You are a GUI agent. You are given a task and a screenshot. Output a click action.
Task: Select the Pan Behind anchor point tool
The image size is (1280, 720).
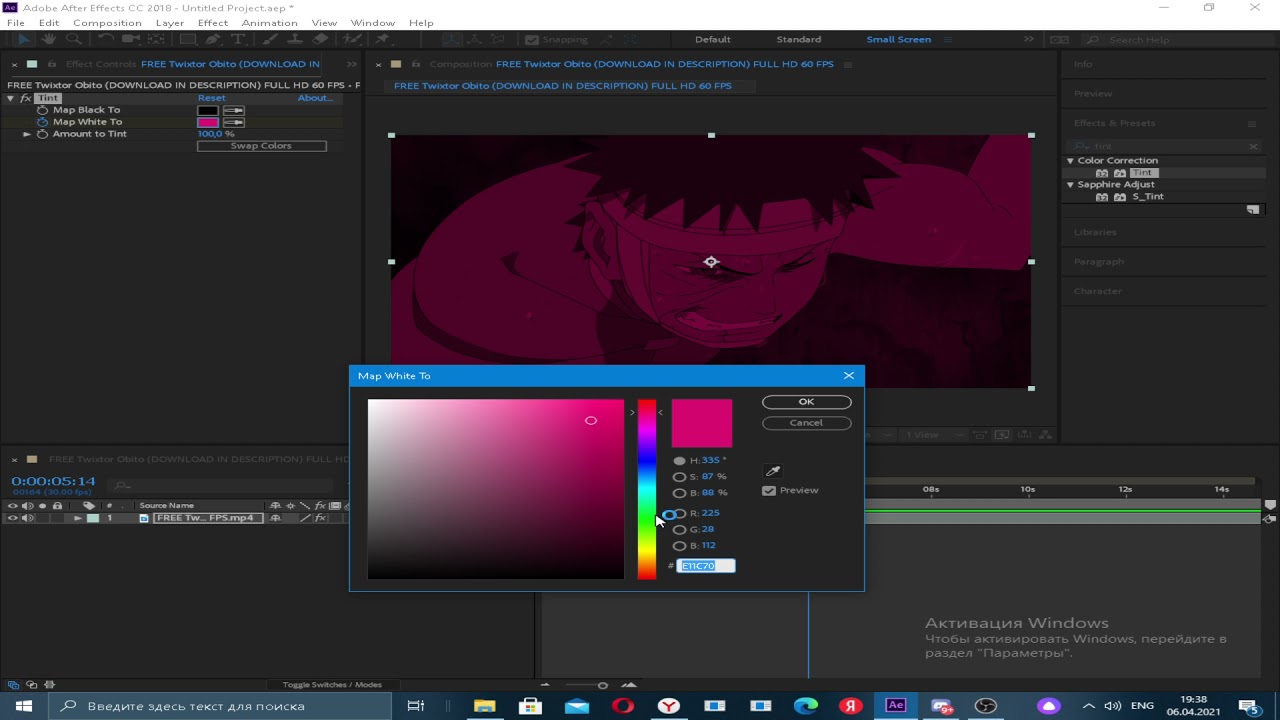(x=156, y=39)
